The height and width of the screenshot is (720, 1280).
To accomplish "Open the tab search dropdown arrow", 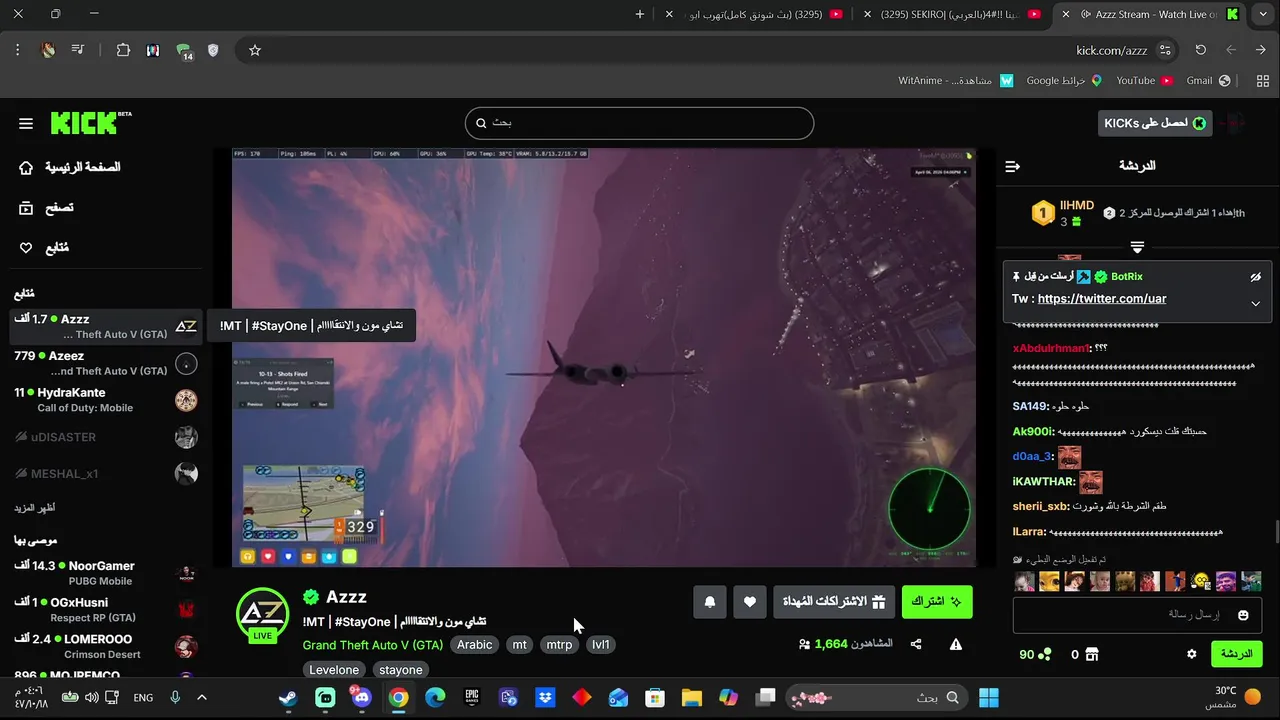I will [x=1261, y=14].
